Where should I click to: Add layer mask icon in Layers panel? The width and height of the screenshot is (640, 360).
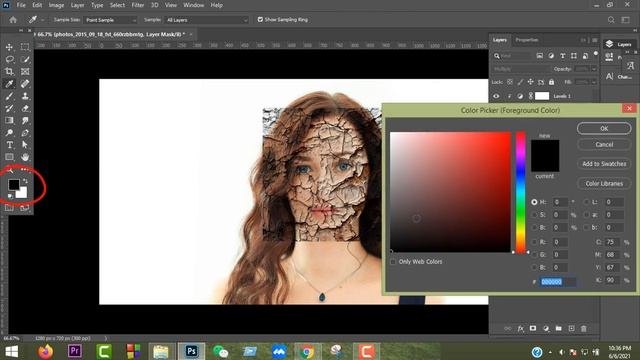[x=533, y=328]
